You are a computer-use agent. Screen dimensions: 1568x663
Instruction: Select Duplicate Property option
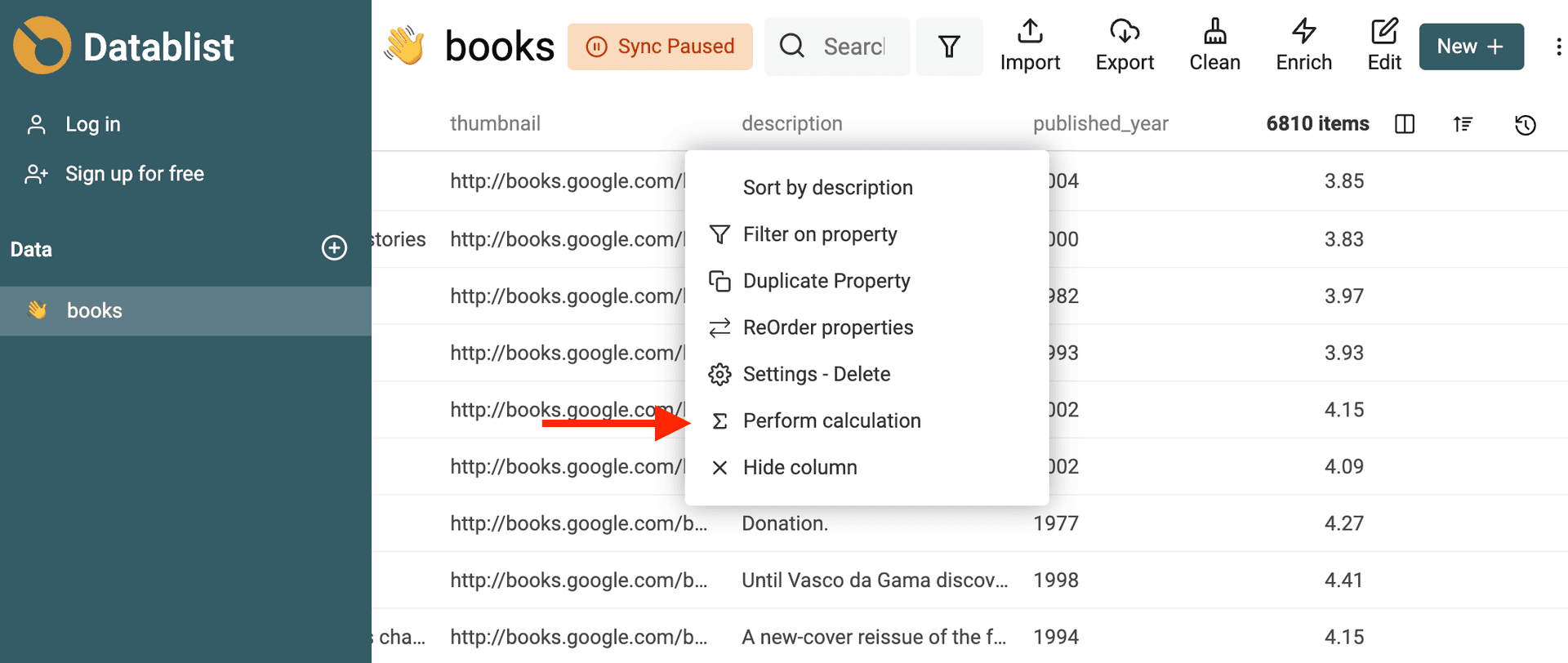pos(826,281)
